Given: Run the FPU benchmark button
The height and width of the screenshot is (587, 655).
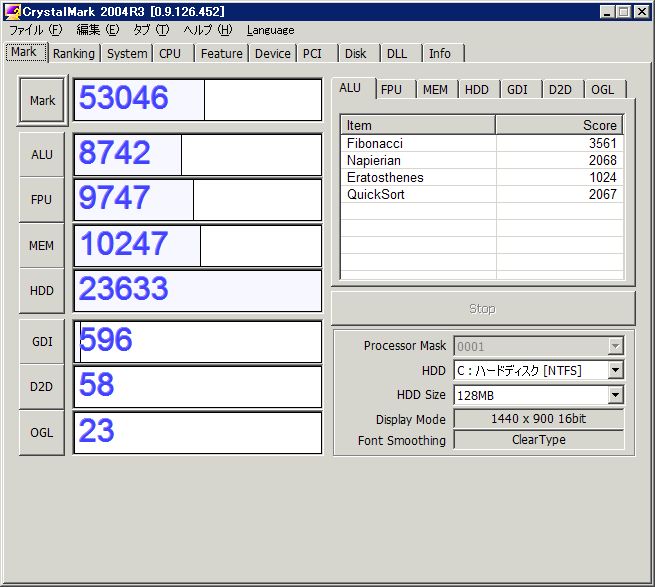Looking at the screenshot, I should click(42, 200).
